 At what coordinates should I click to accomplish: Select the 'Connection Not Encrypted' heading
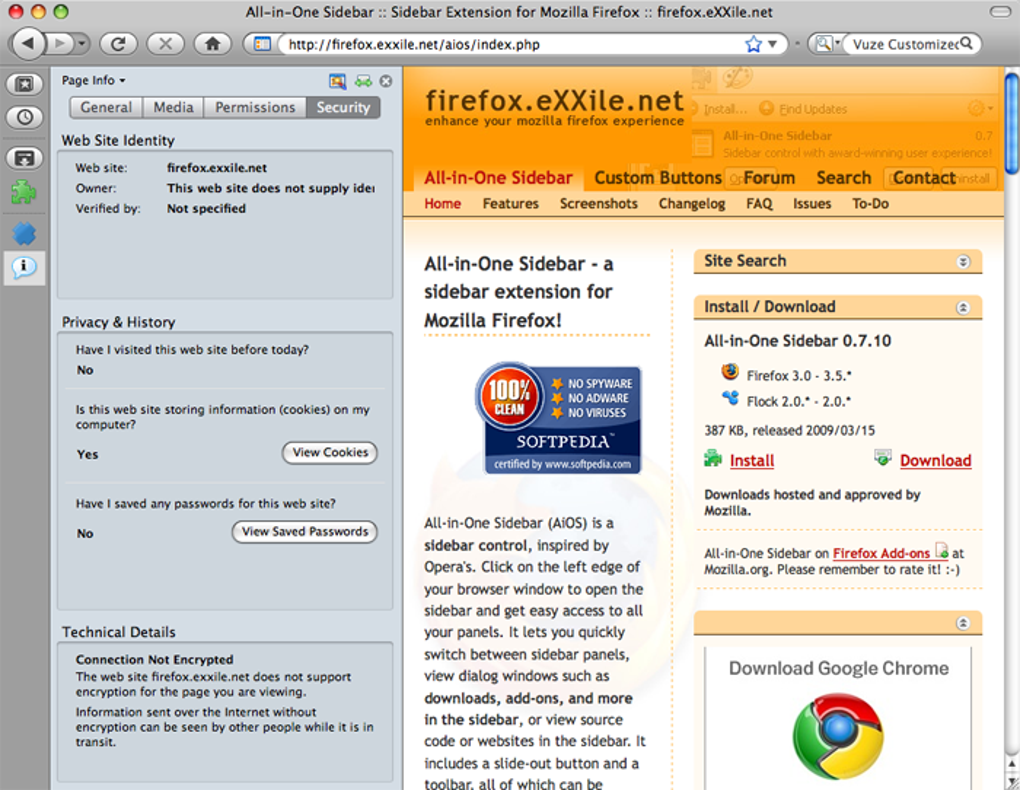tap(154, 660)
